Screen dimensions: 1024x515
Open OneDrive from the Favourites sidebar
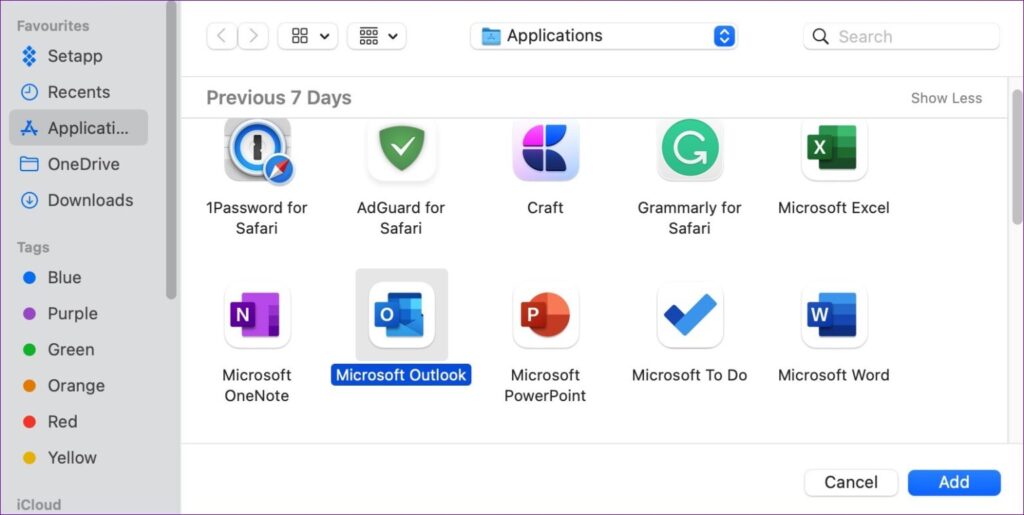(83, 164)
